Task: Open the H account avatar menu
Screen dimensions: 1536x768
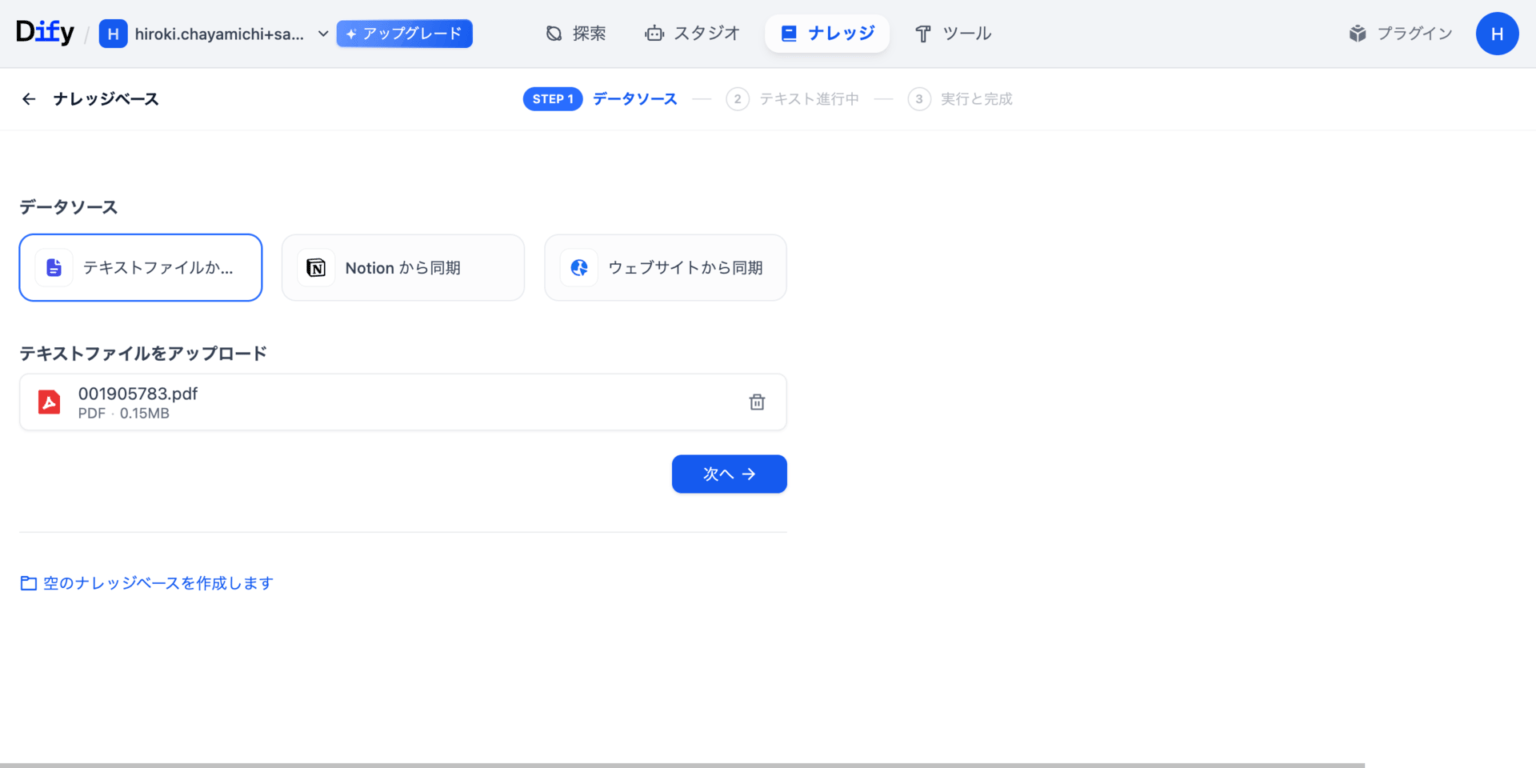Action: (1497, 33)
